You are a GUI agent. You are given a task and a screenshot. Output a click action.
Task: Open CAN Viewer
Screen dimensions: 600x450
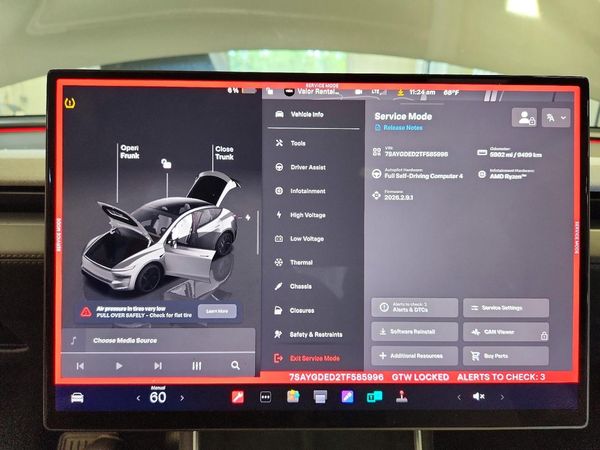coord(506,332)
